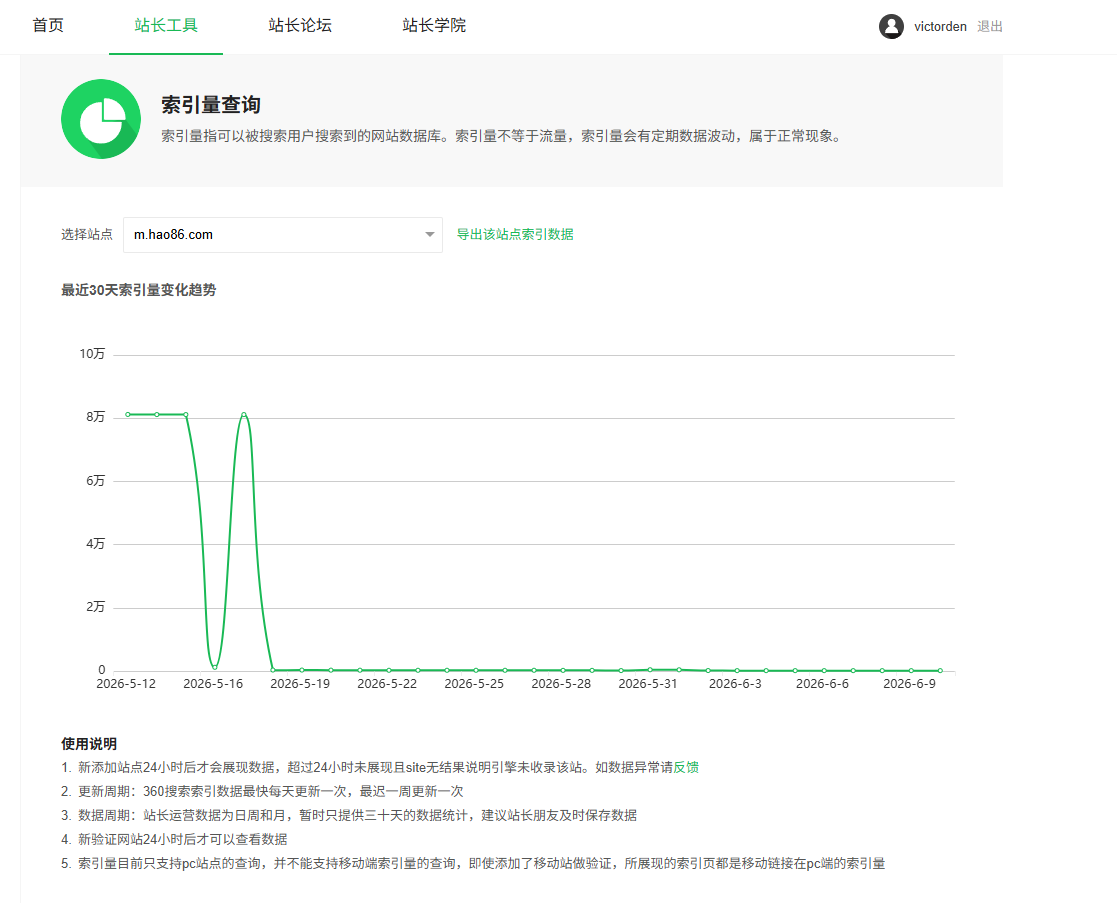Screen dimensions: 1117x903
Task: Open the victorden username link
Action: (940, 26)
